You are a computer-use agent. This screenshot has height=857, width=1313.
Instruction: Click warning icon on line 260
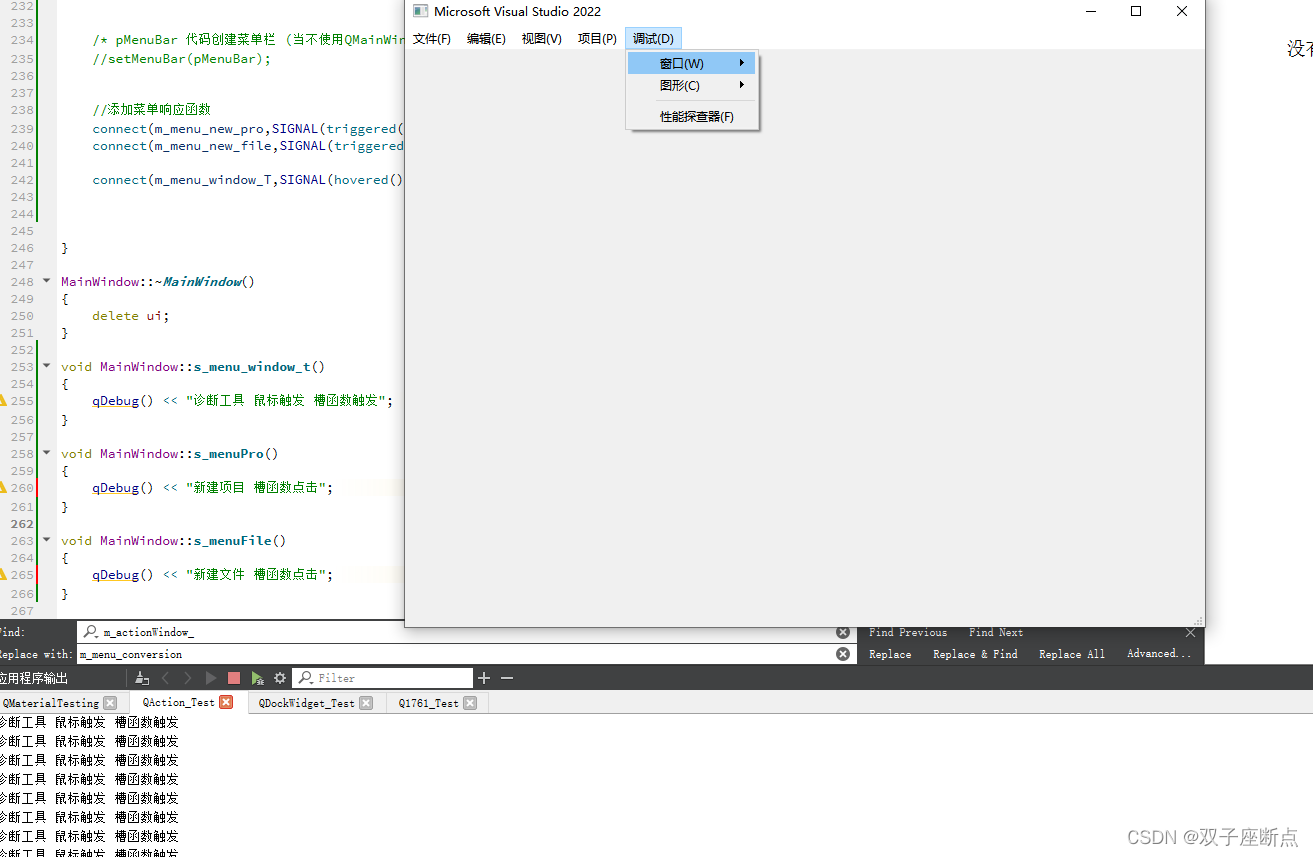coord(3,487)
